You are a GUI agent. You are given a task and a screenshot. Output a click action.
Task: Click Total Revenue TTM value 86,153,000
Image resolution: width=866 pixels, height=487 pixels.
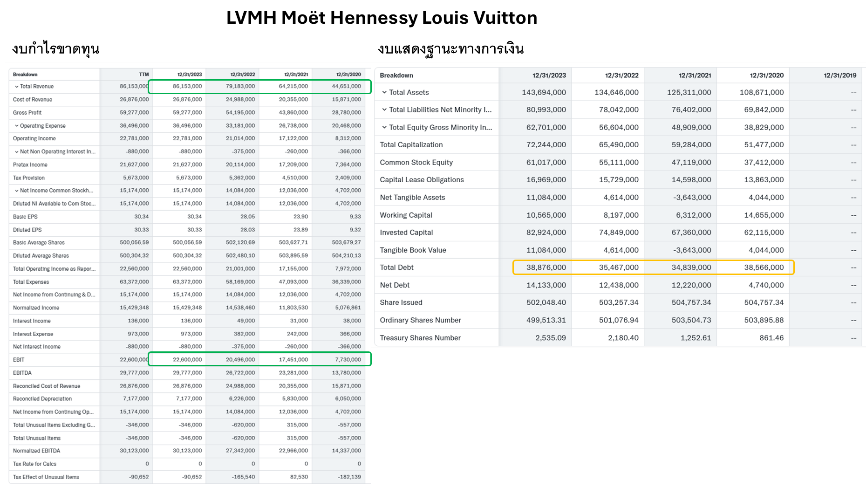click(134, 87)
